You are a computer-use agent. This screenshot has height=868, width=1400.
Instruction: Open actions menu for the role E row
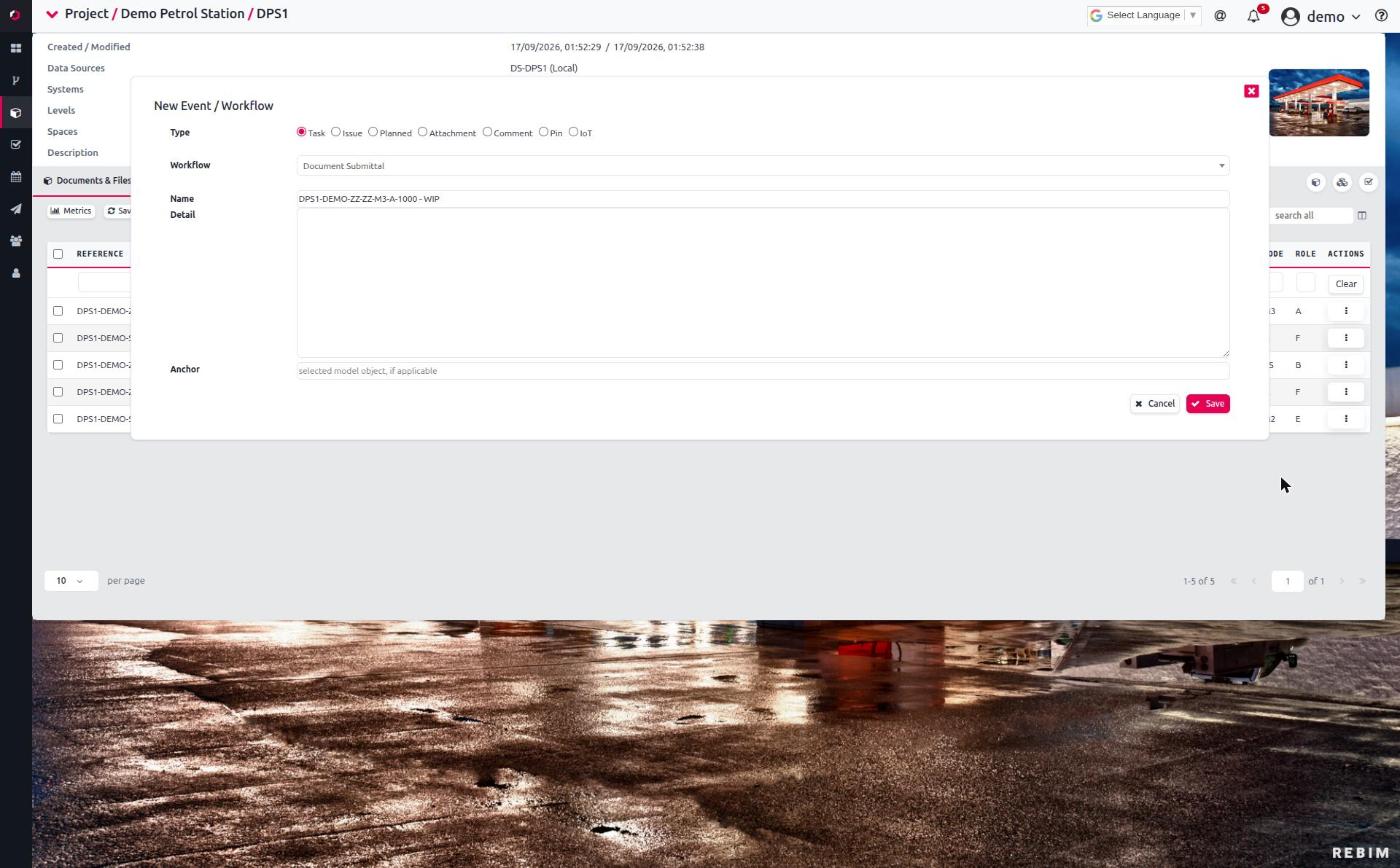point(1346,419)
